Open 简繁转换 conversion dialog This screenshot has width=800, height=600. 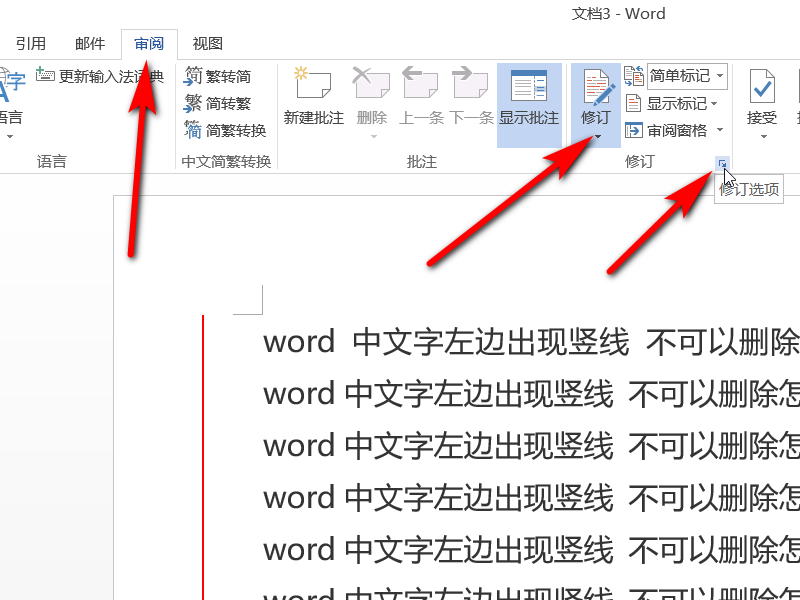pos(225,131)
